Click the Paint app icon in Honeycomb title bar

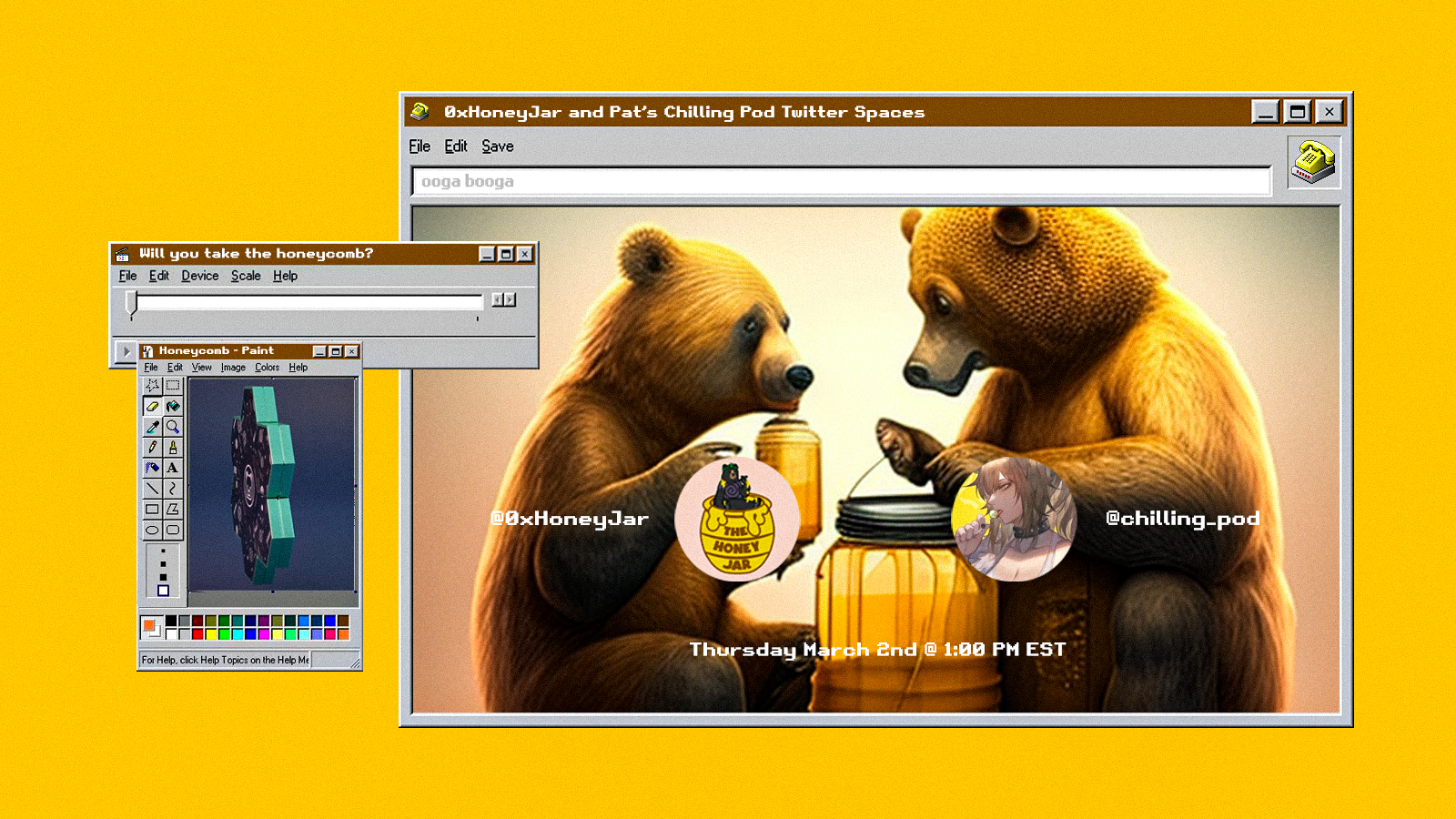147,351
